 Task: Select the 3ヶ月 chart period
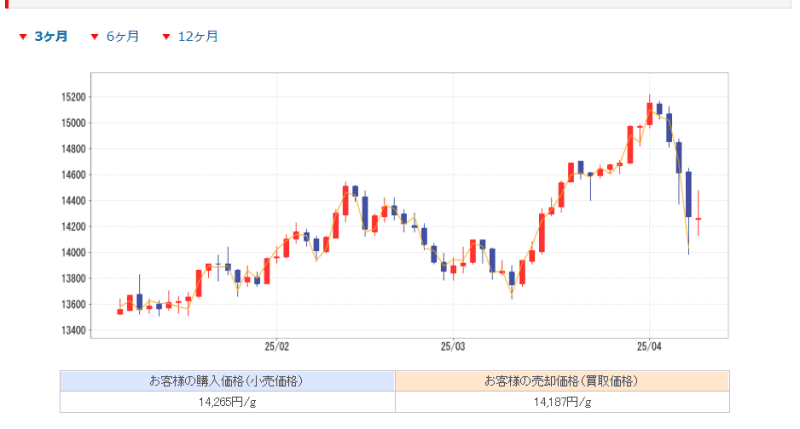[x=51, y=37]
